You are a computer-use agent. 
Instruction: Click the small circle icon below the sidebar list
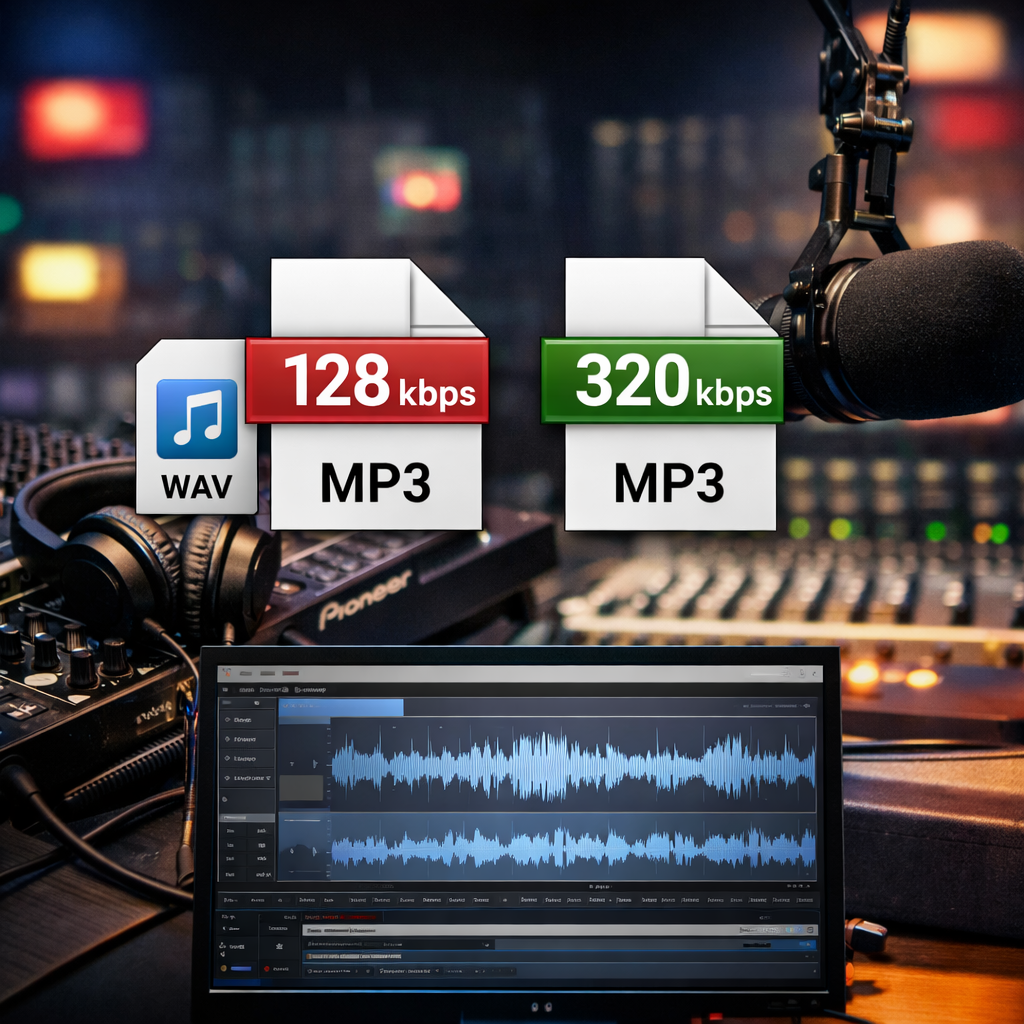click(225, 800)
